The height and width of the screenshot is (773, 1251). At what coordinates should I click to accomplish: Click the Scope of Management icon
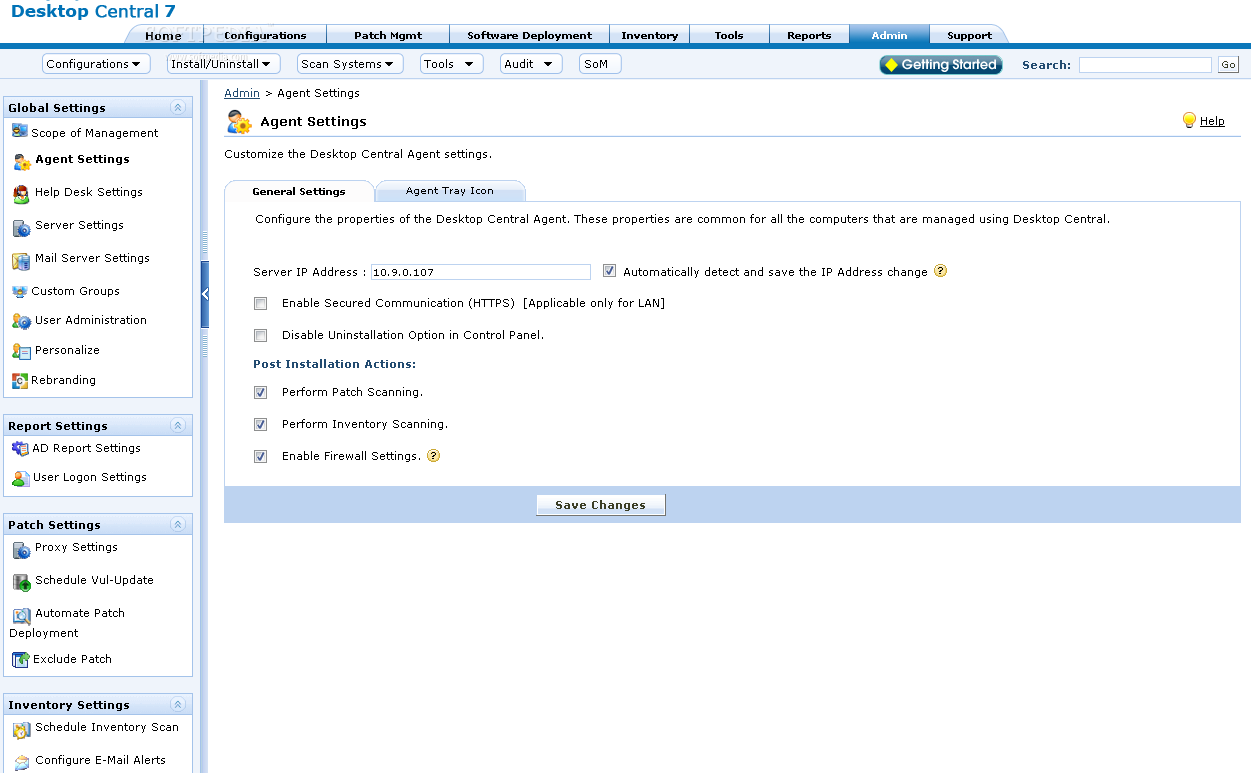20,131
